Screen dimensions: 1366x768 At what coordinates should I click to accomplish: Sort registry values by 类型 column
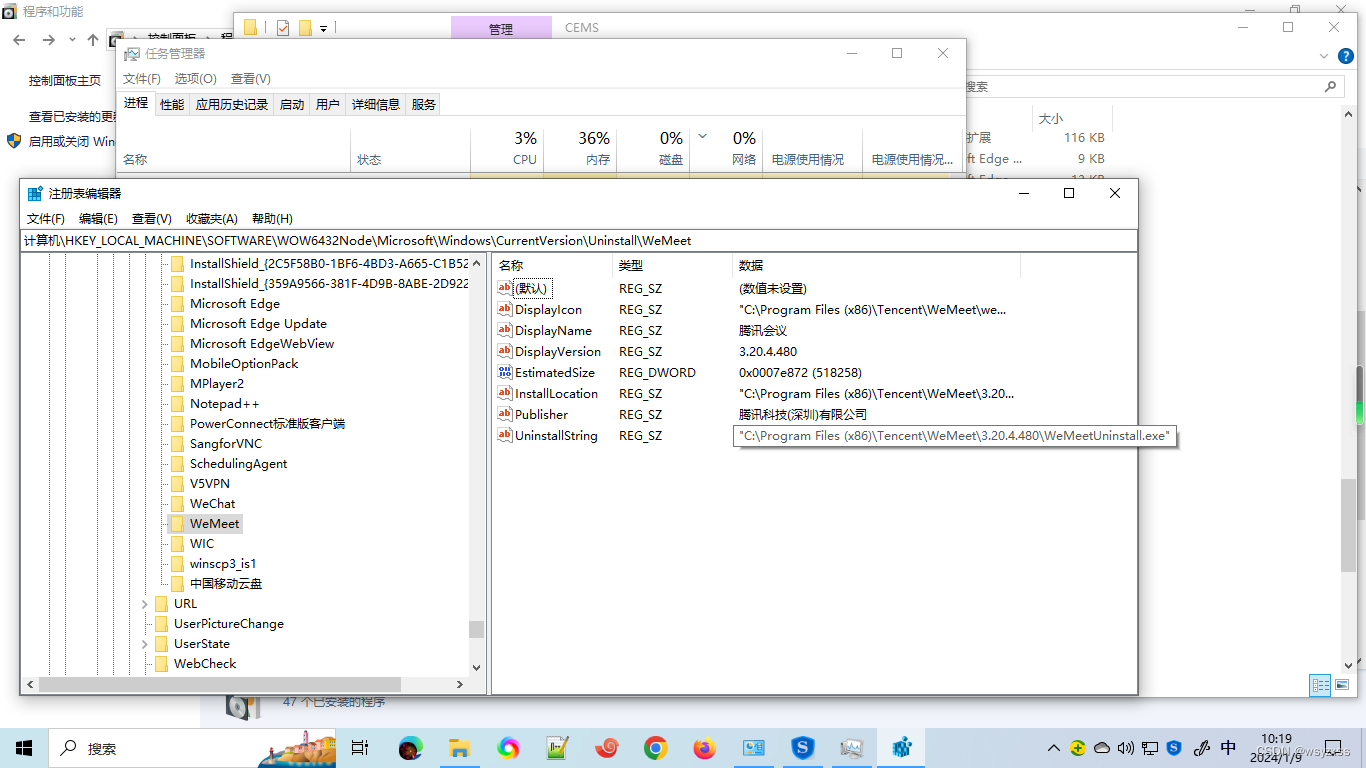click(x=672, y=265)
